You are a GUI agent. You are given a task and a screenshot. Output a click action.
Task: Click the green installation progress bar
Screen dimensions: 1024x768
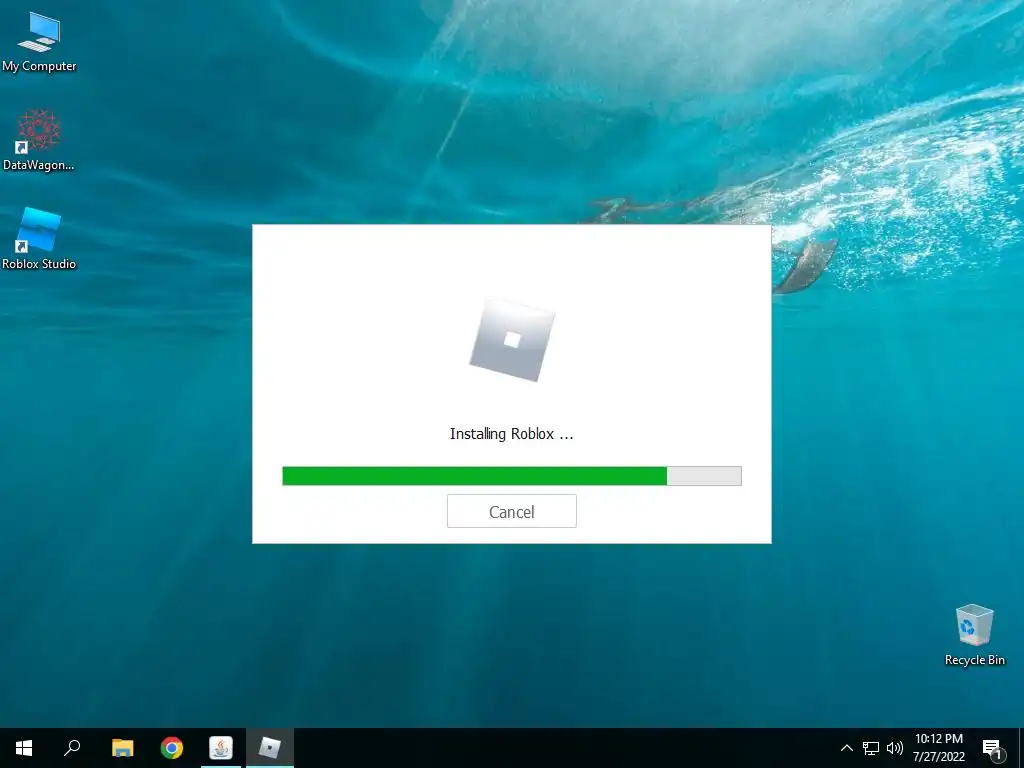pyautogui.click(x=511, y=475)
